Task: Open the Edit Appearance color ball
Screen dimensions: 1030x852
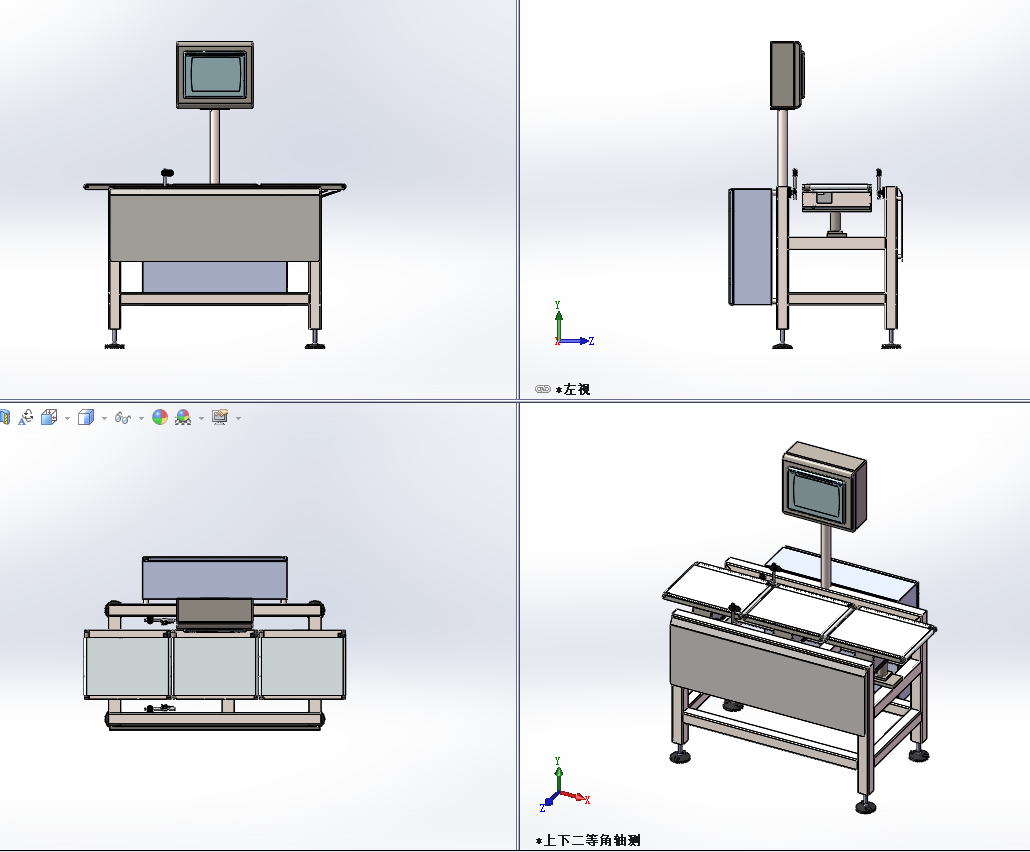Action: pyautogui.click(x=160, y=417)
